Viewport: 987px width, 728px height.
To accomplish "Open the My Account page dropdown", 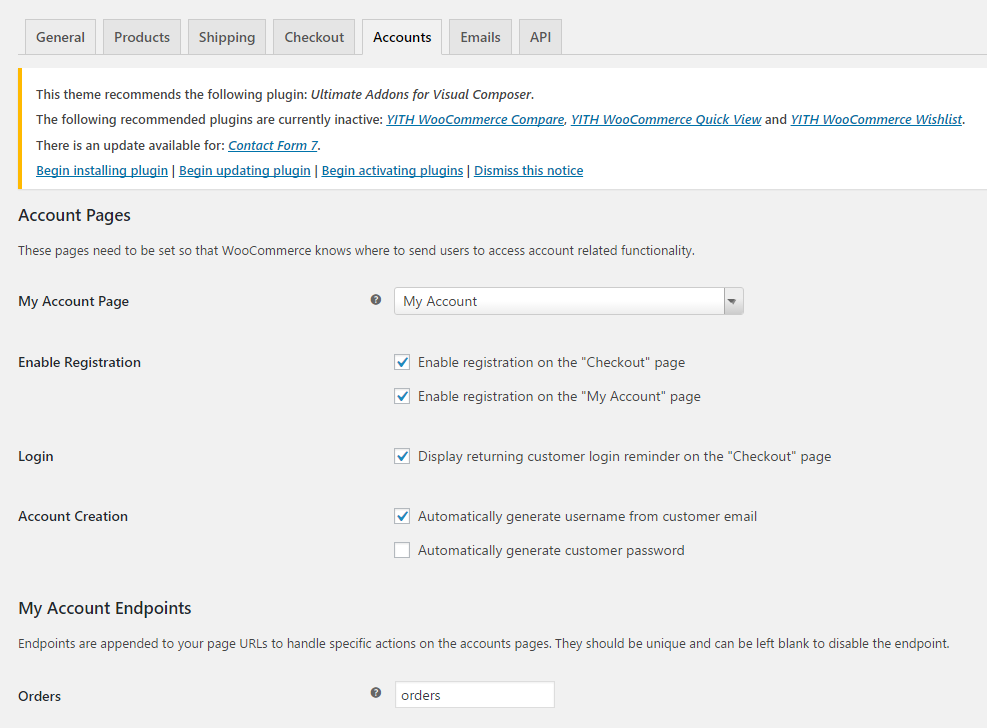I will pyautogui.click(x=568, y=301).
